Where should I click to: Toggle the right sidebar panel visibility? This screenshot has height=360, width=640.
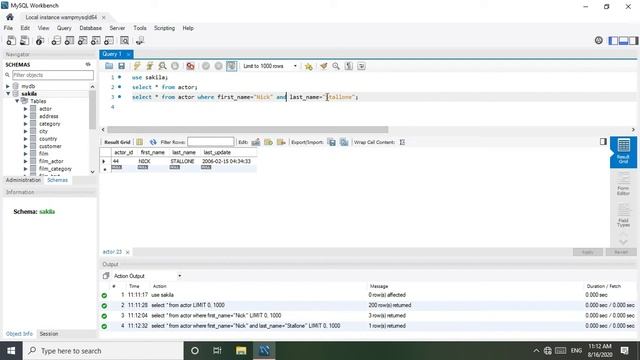(633, 40)
